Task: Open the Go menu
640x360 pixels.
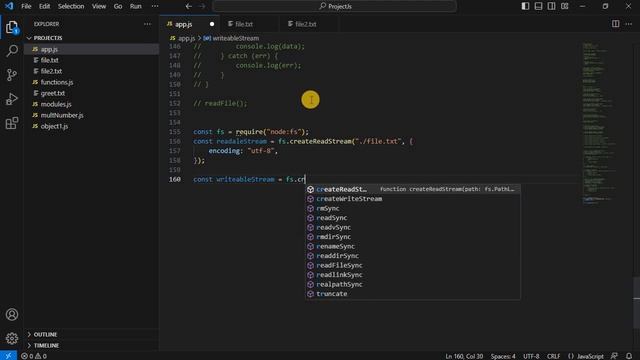Action: (x=118, y=6)
